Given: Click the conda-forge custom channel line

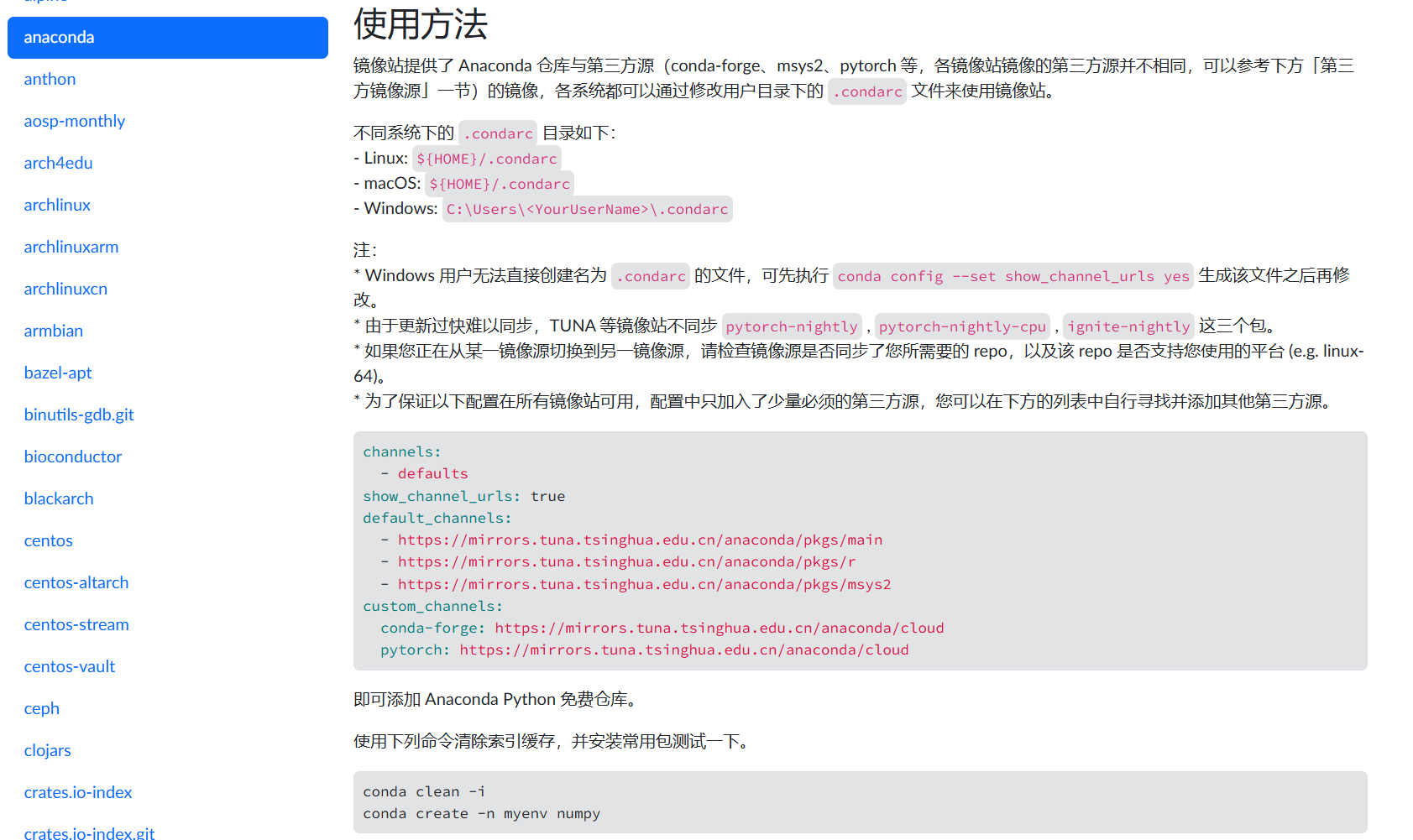Looking at the screenshot, I should coord(662,629).
